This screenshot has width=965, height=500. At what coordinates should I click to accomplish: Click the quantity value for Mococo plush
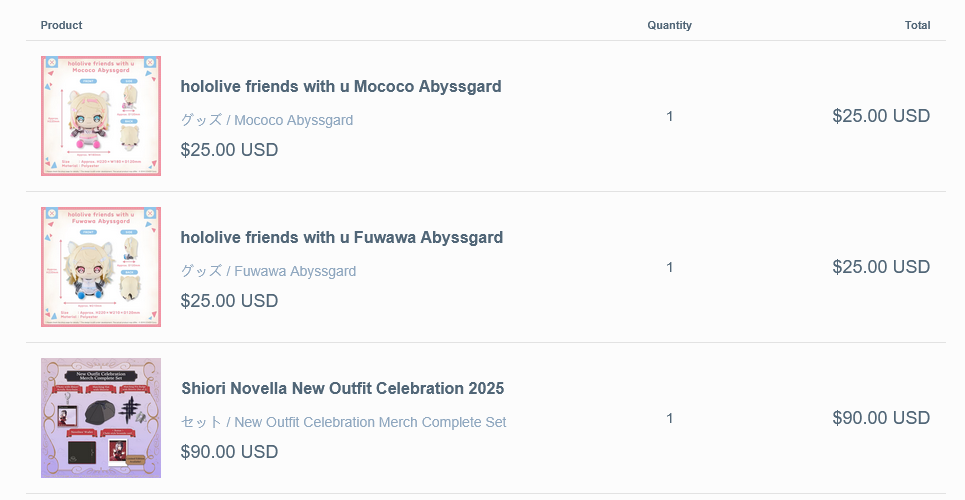point(669,116)
